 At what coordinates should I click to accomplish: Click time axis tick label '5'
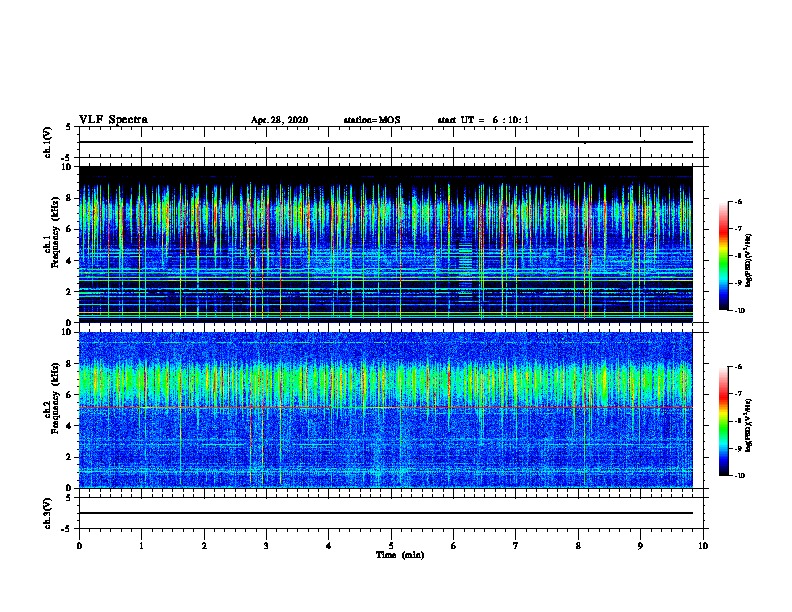[391, 545]
